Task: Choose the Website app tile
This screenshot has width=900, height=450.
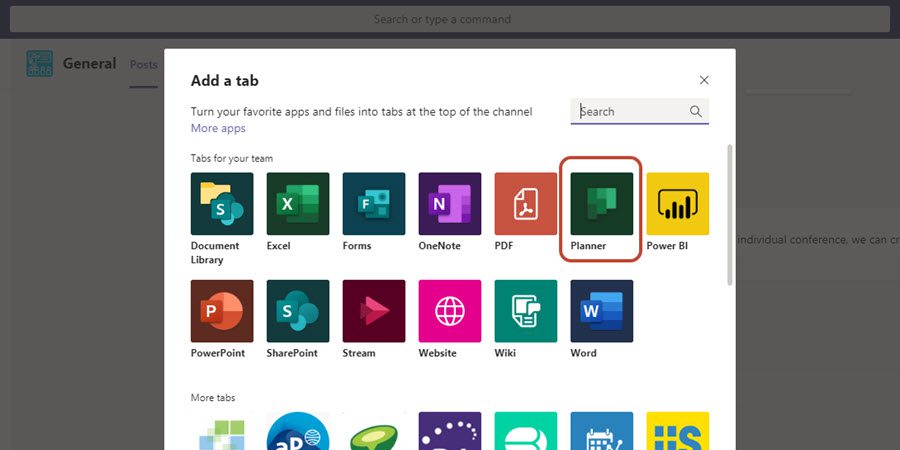Action: click(x=450, y=311)
